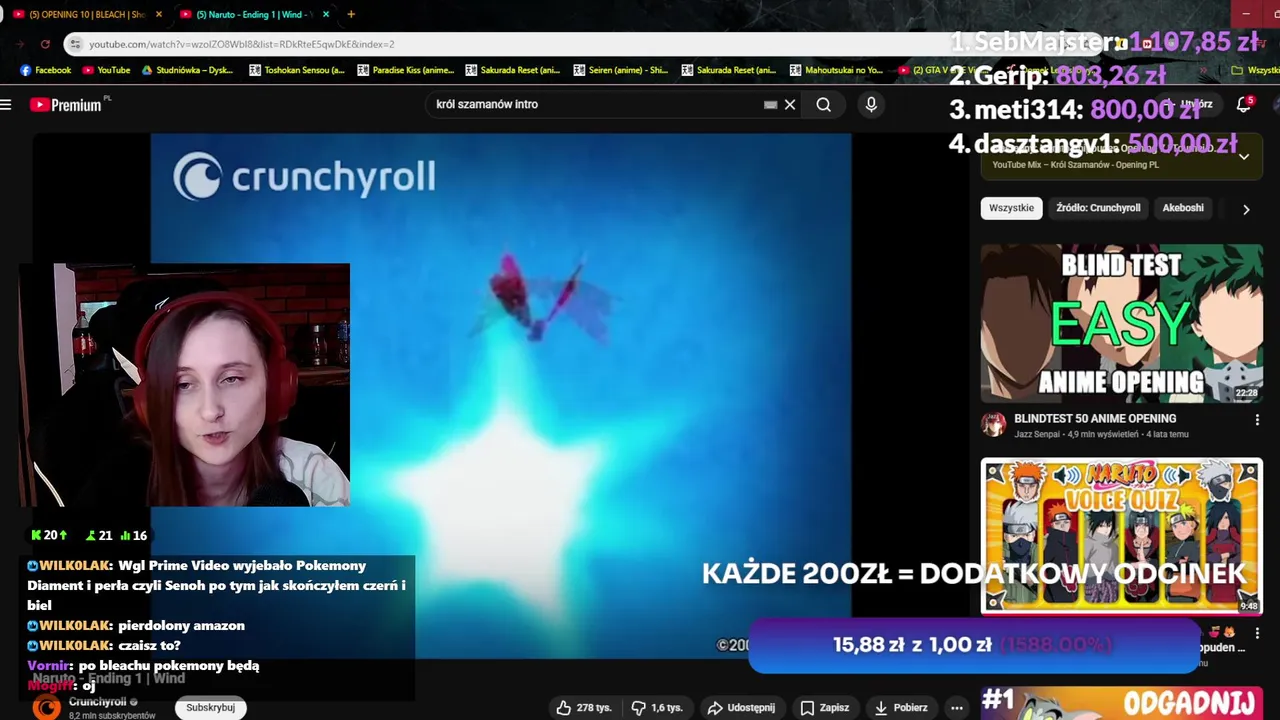This screenshot has height=720, width=1280.
Task: Open more actions ellipsis below the video
Action: (x=957, y=707)
